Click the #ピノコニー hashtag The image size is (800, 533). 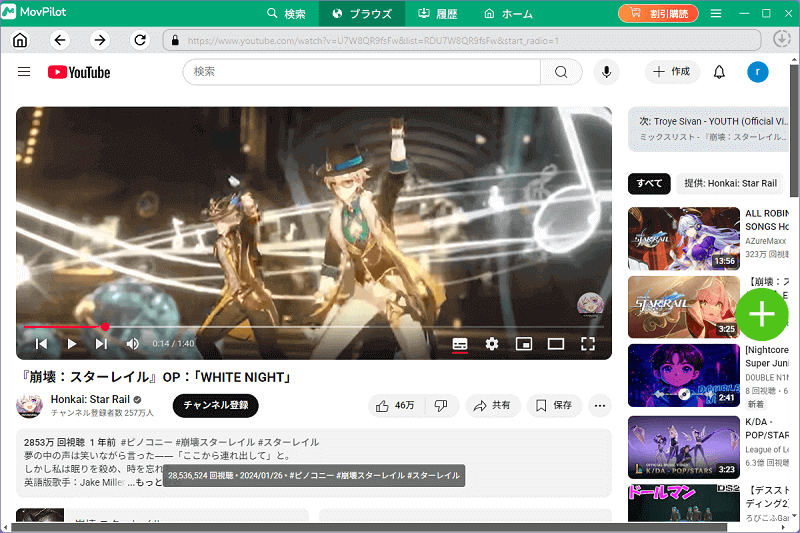point(146,442)
